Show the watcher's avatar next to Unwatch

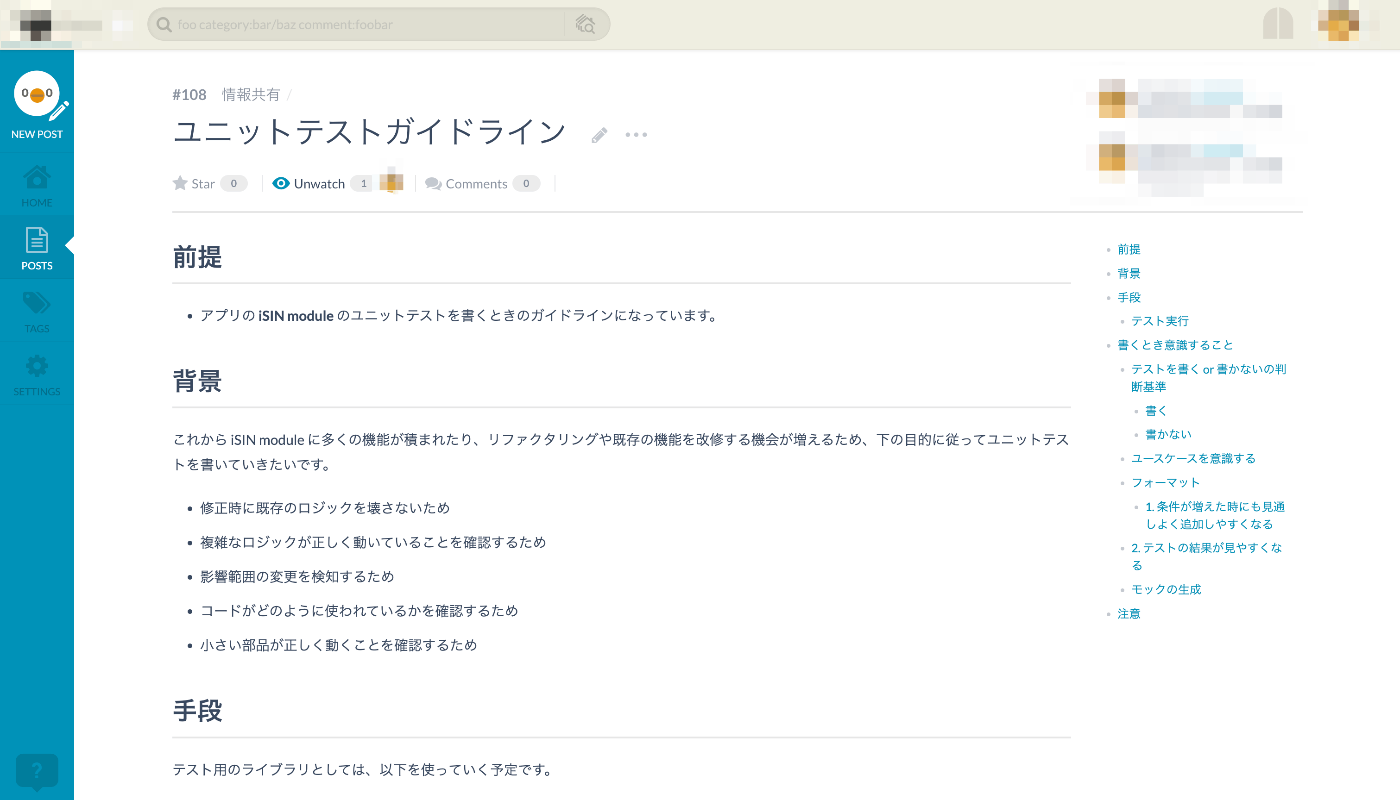390,182
